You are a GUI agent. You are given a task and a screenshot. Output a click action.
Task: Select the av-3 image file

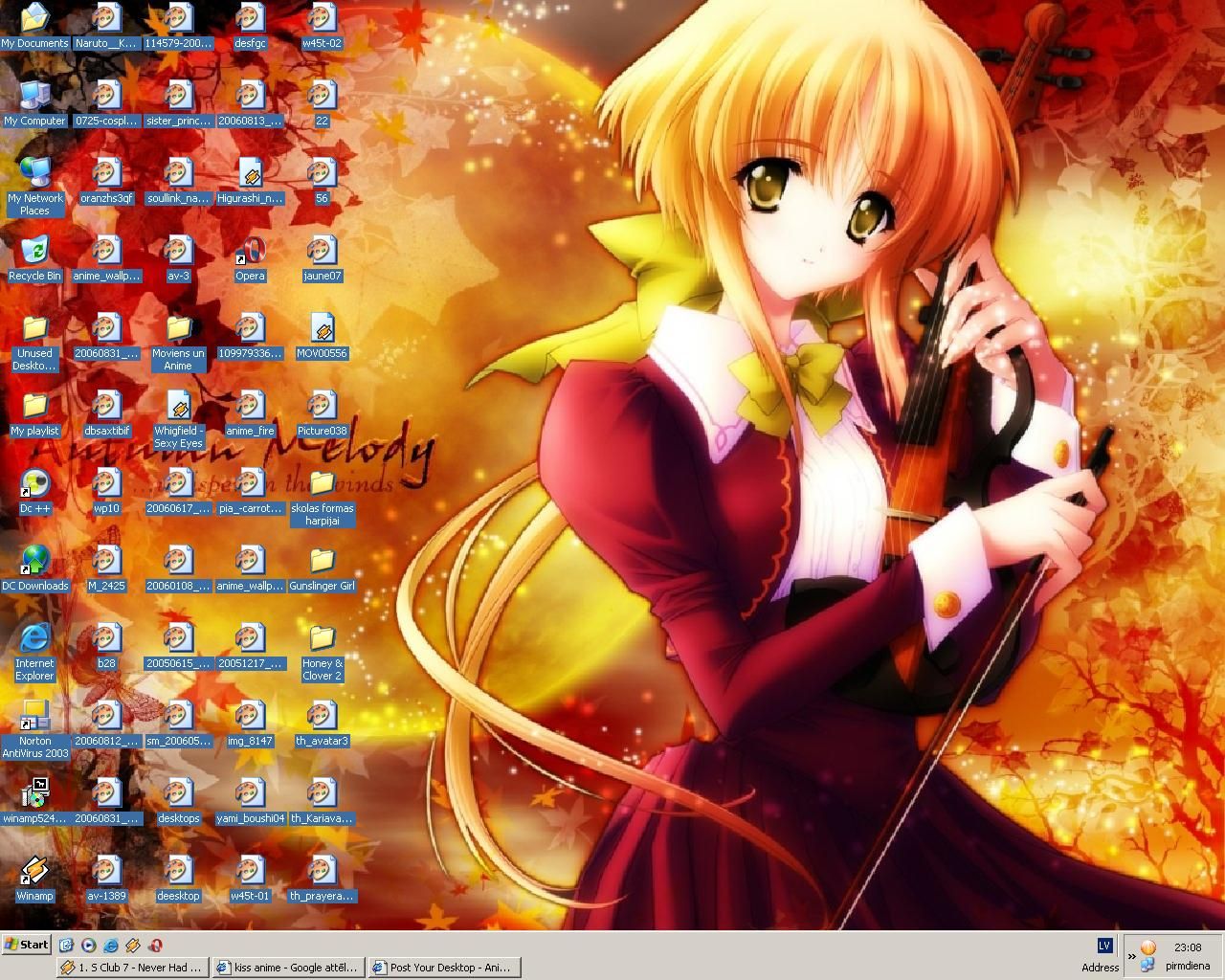178,258
